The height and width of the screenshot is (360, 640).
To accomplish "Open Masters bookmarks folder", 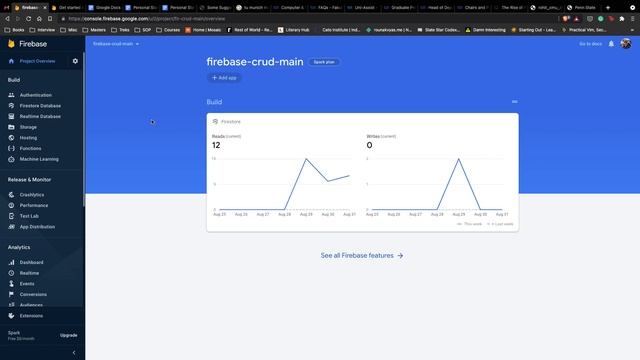I will tap(94, 30).
